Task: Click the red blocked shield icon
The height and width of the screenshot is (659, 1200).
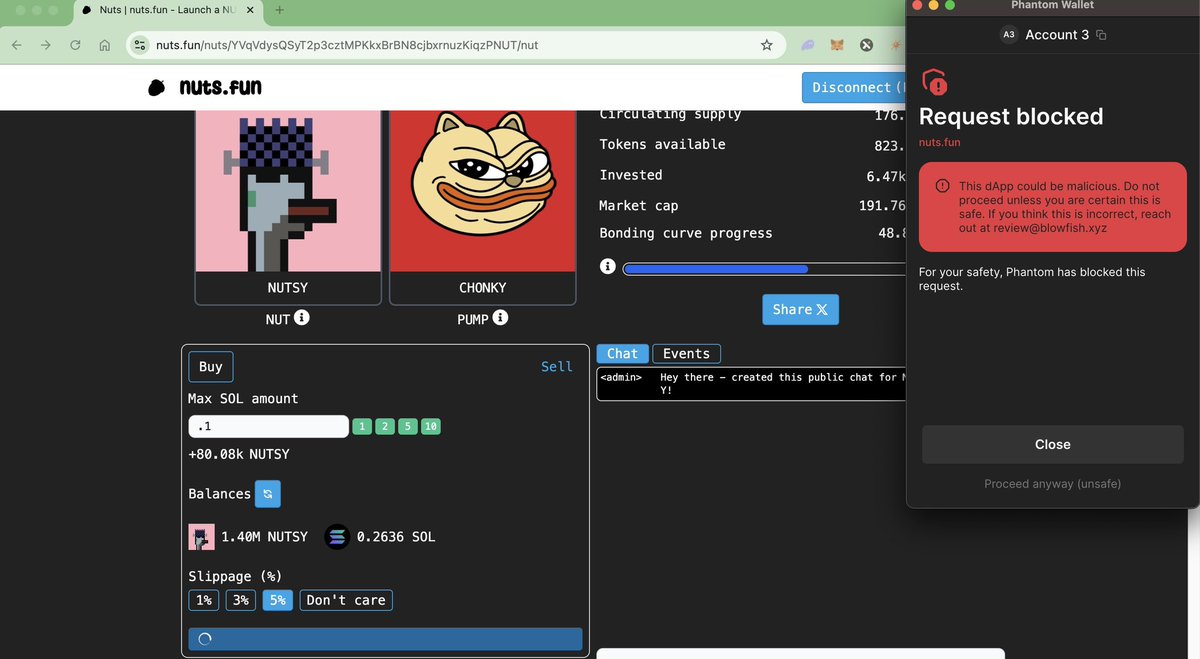Action: (x=934, y=82)
